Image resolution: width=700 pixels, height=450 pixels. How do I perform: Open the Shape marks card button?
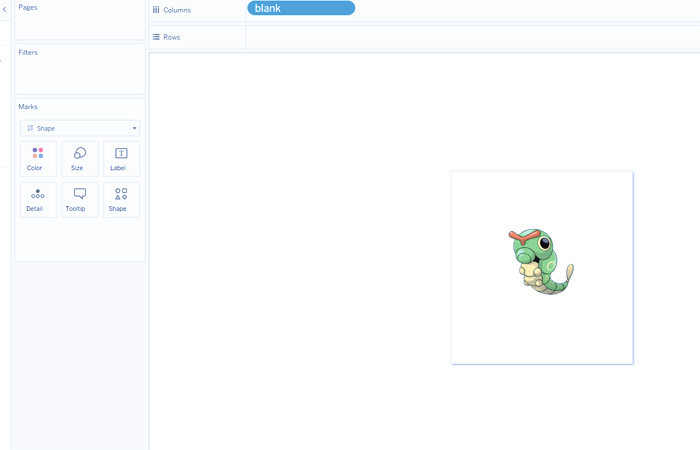click(x=121, y=200)
